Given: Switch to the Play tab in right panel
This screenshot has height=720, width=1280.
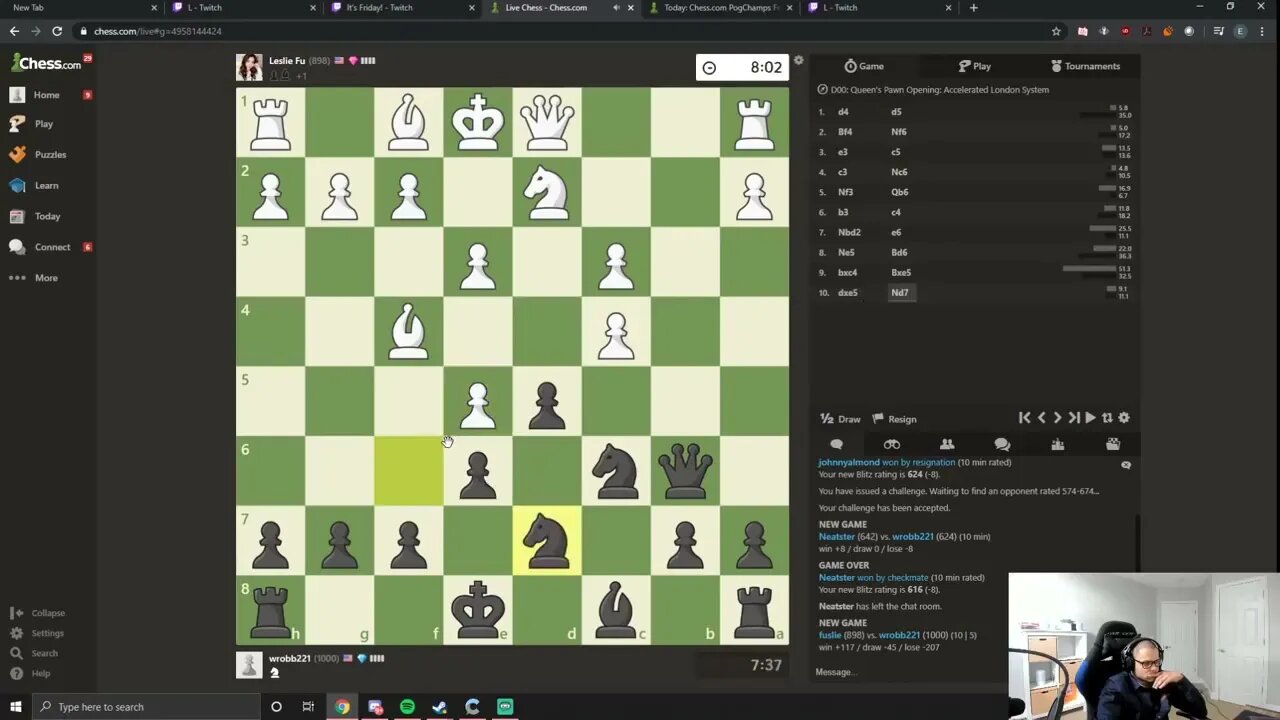Looking at the screenshot, I should pyautogui.click(x=974, y=66).
